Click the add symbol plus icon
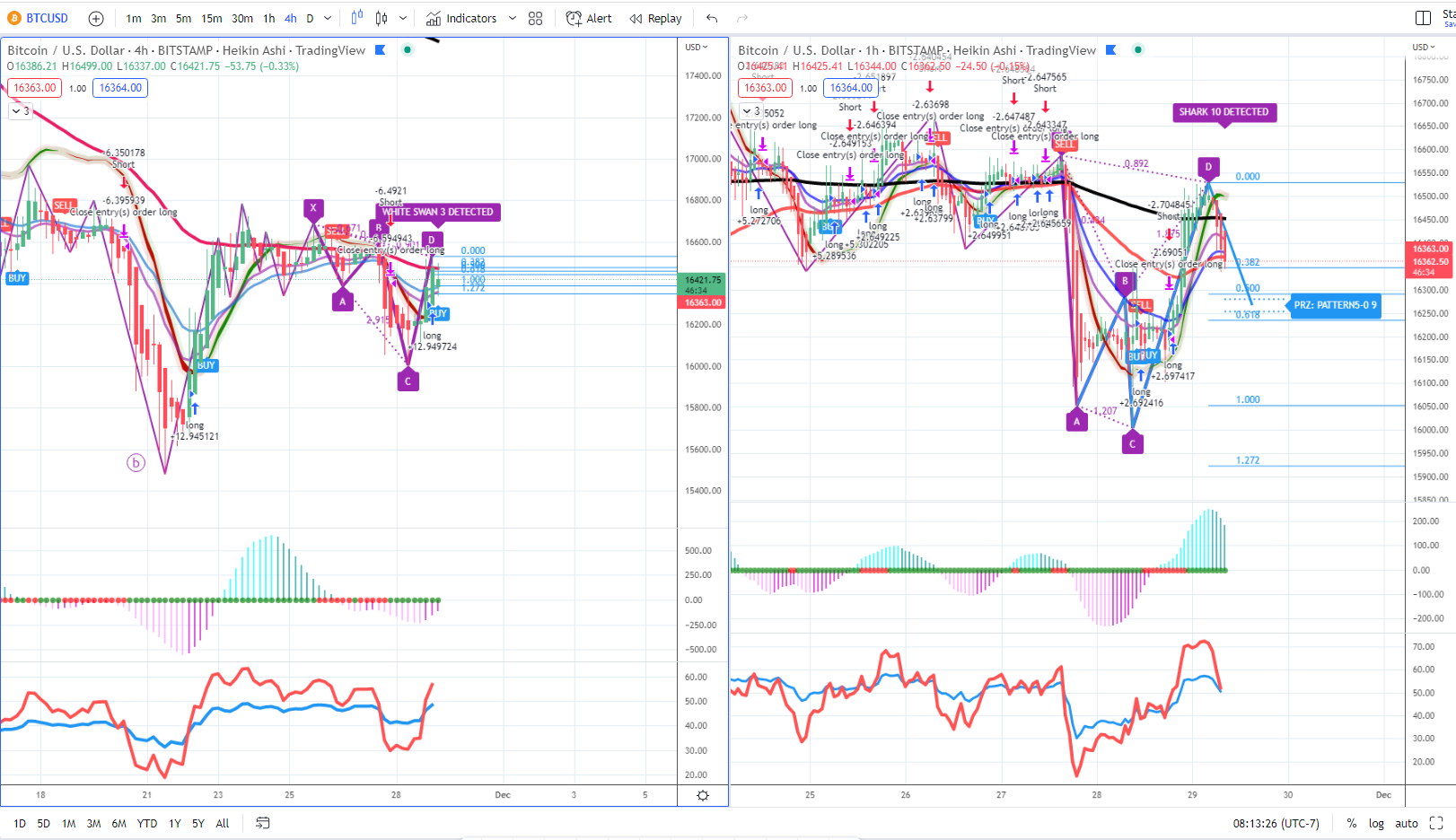1456x840 pixels. coord(96,18)
